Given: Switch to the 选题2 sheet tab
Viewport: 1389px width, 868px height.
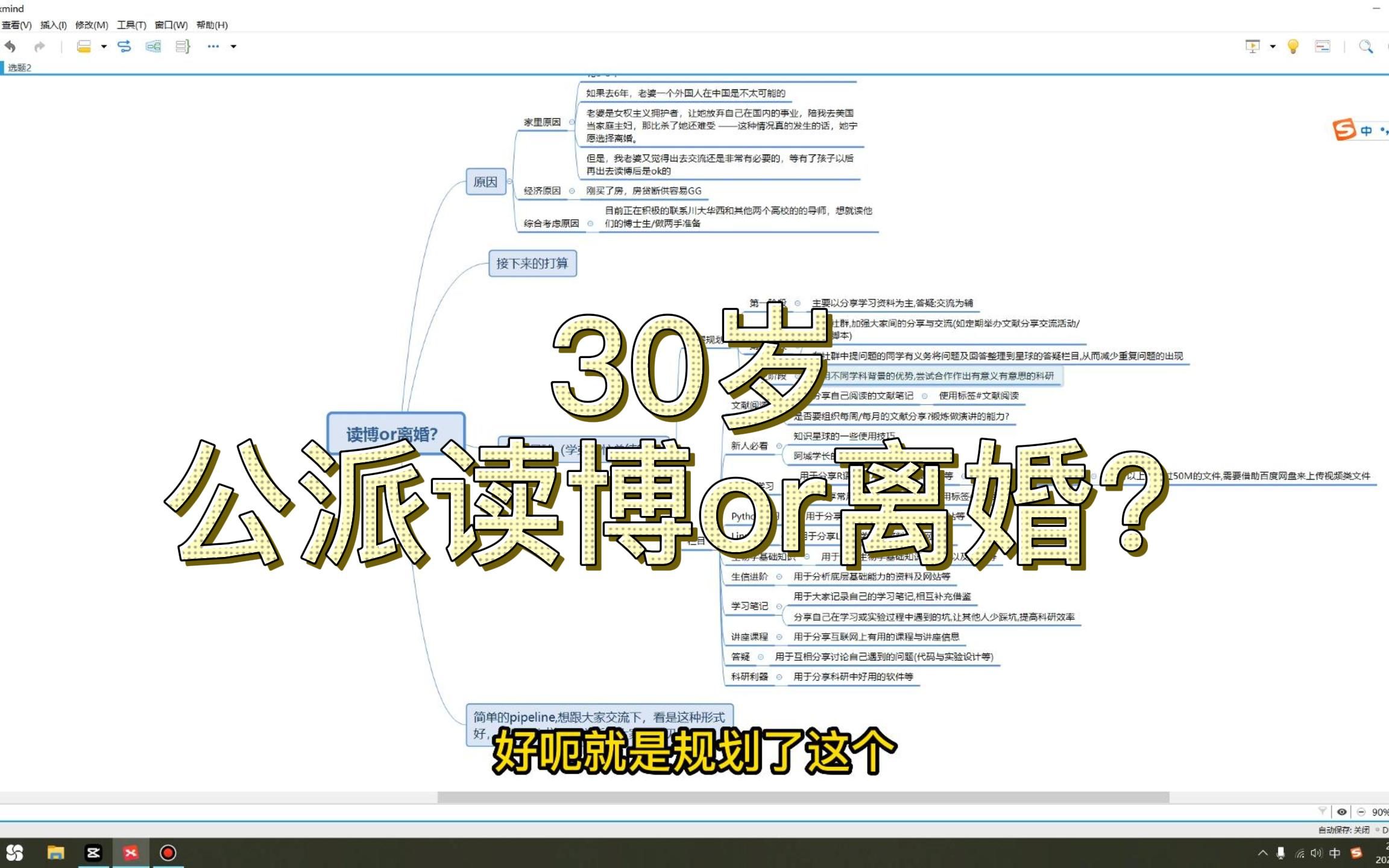Looking at the screenshot, I should [x=19, y=68].
